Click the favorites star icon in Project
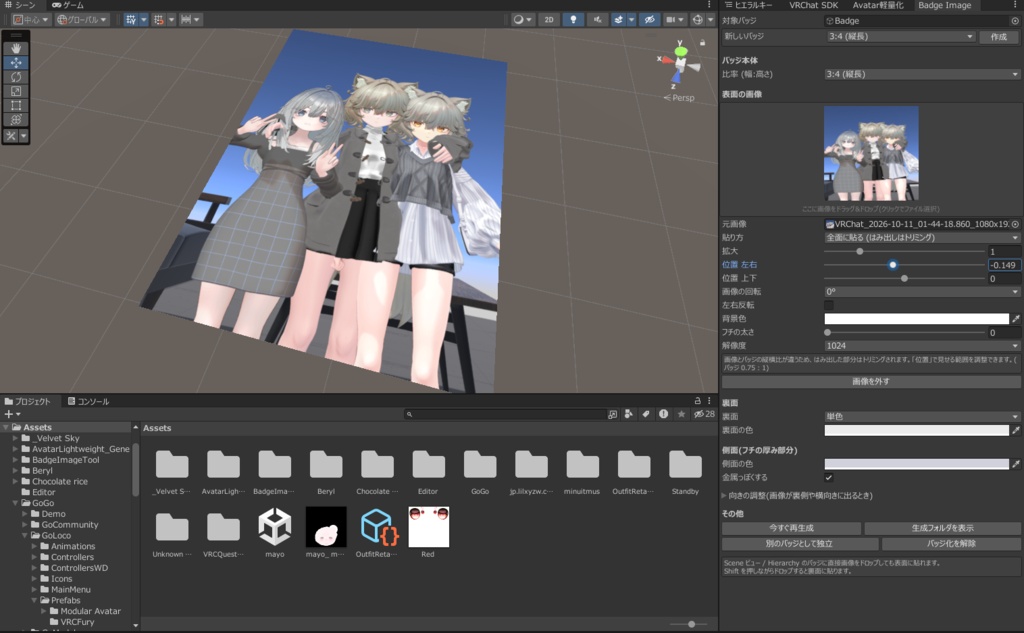1024x633 pixels. coord(681,414)
